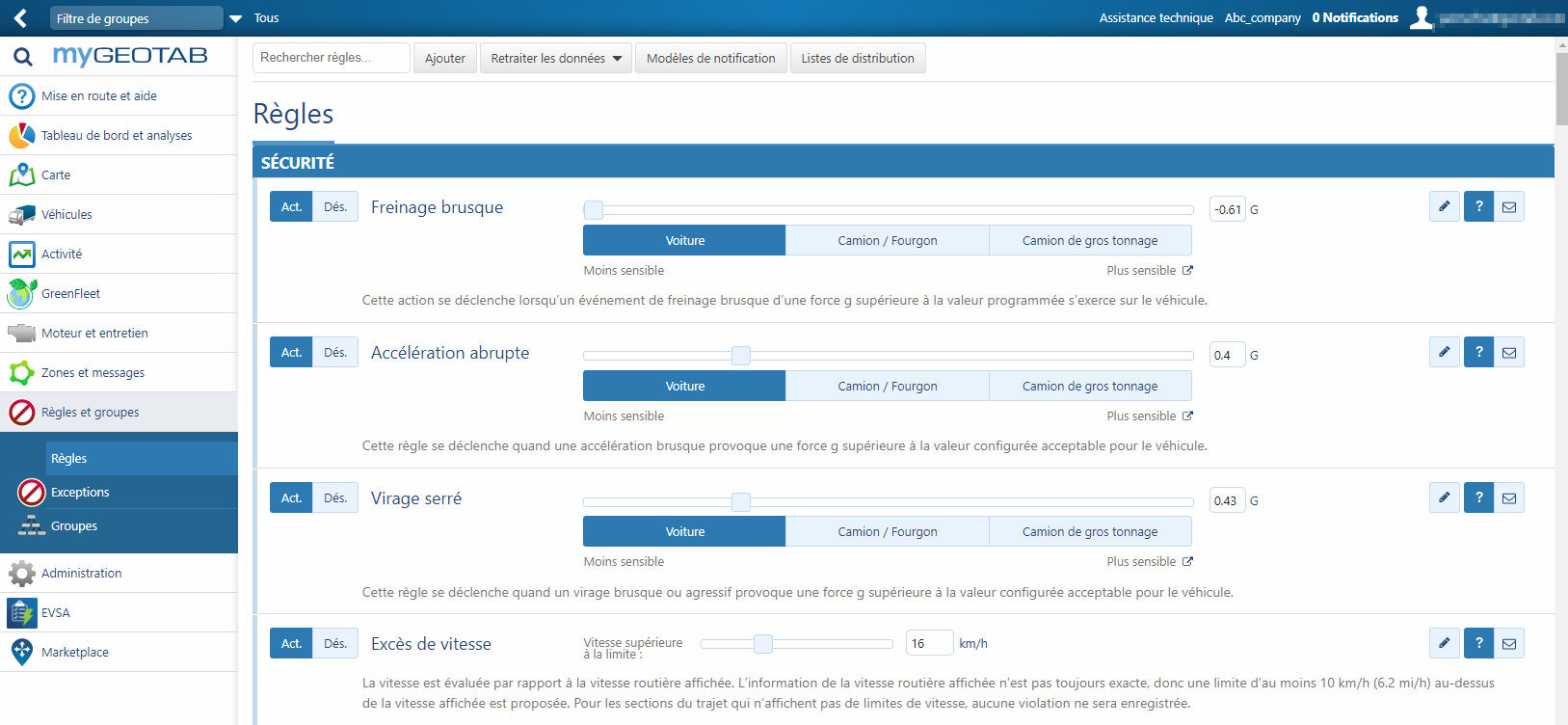Edit Freinage brusque rule with pencil icon
The width and height of the screenshot is (1568, 725).
(1444, 206)
